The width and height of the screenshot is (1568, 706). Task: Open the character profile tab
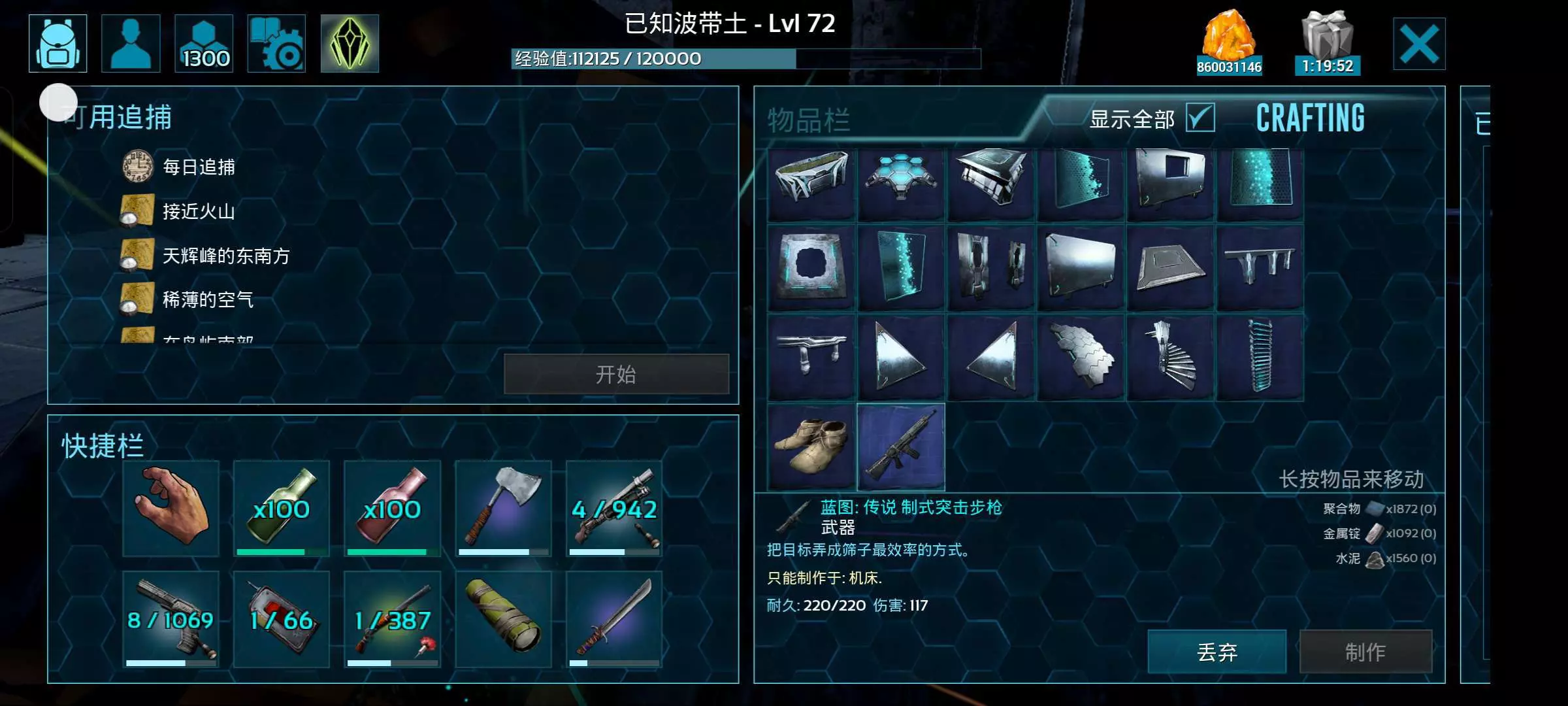(x=131, y=43)
